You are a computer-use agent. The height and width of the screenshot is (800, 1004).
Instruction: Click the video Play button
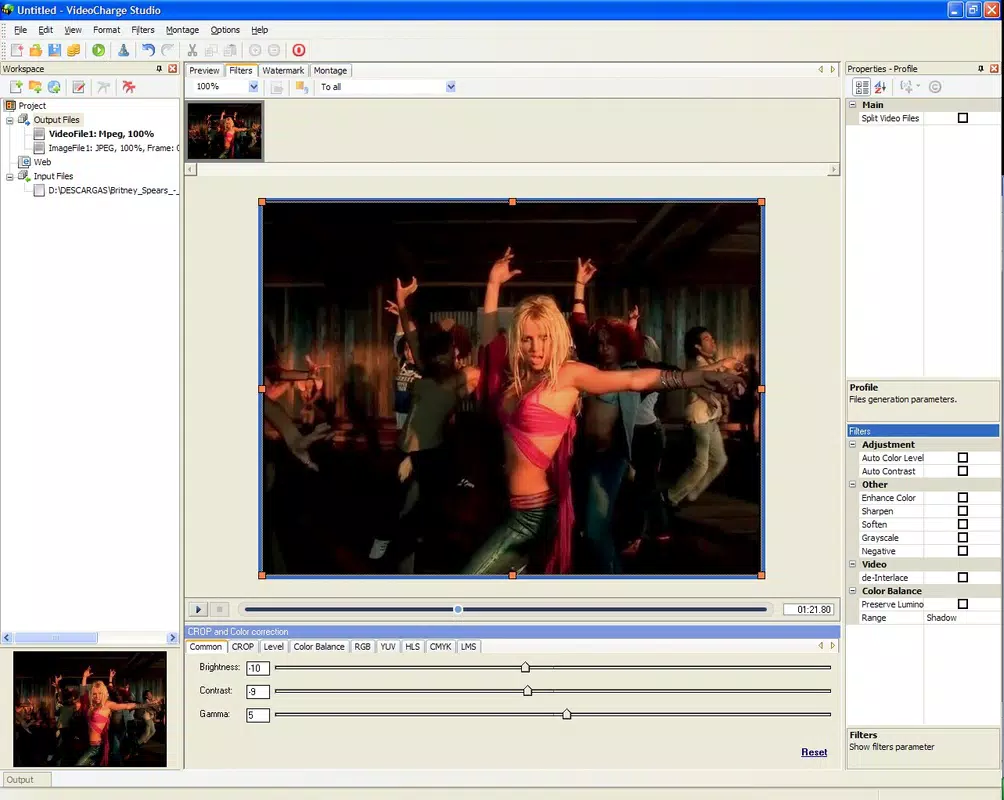198,610
